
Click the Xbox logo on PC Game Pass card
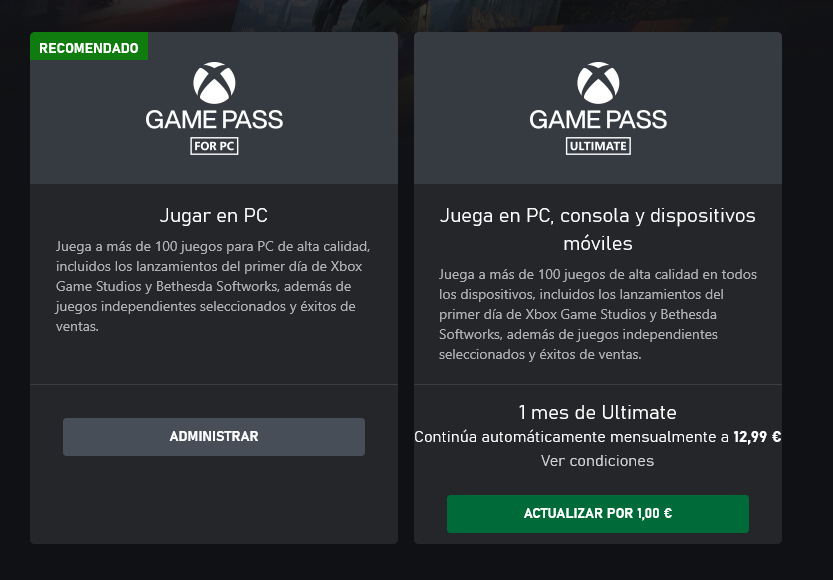214,83
